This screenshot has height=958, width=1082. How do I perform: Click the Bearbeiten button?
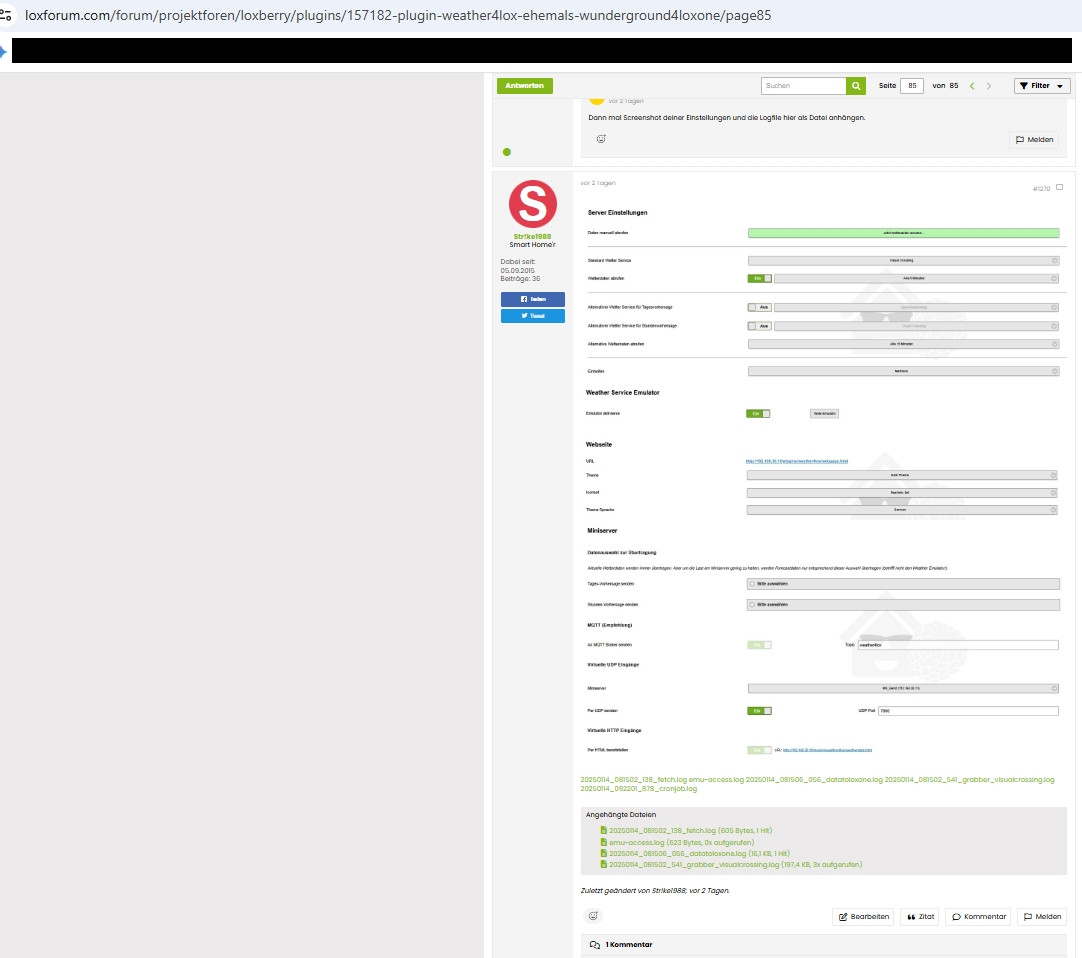[863, 916]
